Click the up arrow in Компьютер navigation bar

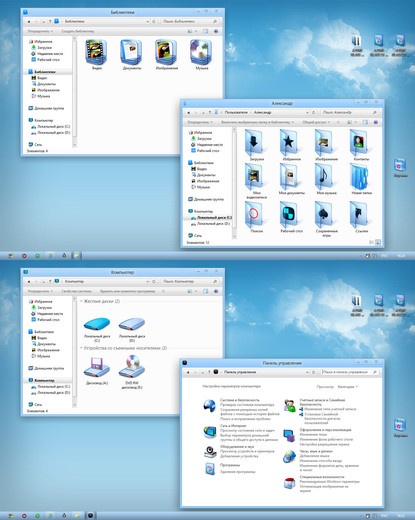pyautogui.click(x=50, y=281)
